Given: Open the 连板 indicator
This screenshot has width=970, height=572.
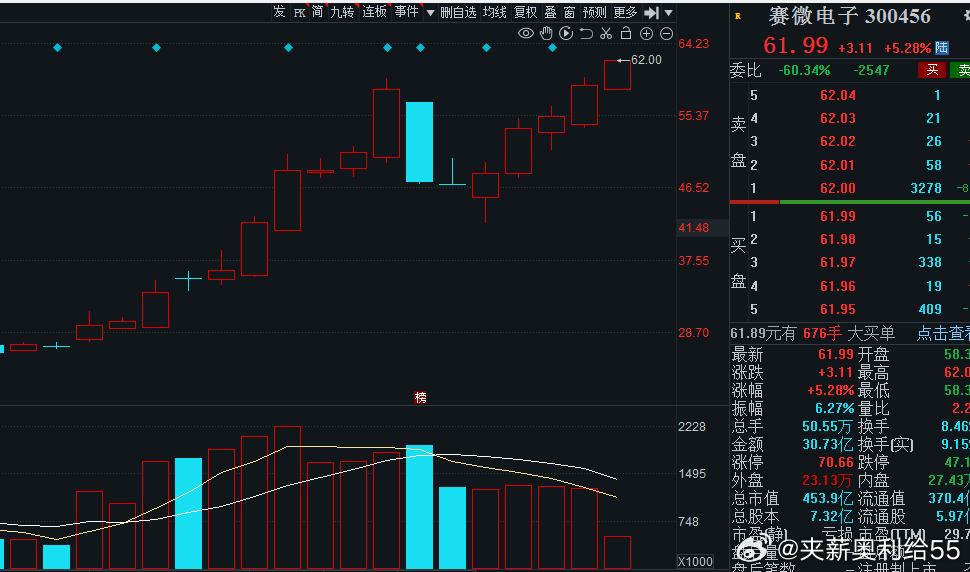Looking at the screenshot, I should pyautogui.click(x=374, y=12).
